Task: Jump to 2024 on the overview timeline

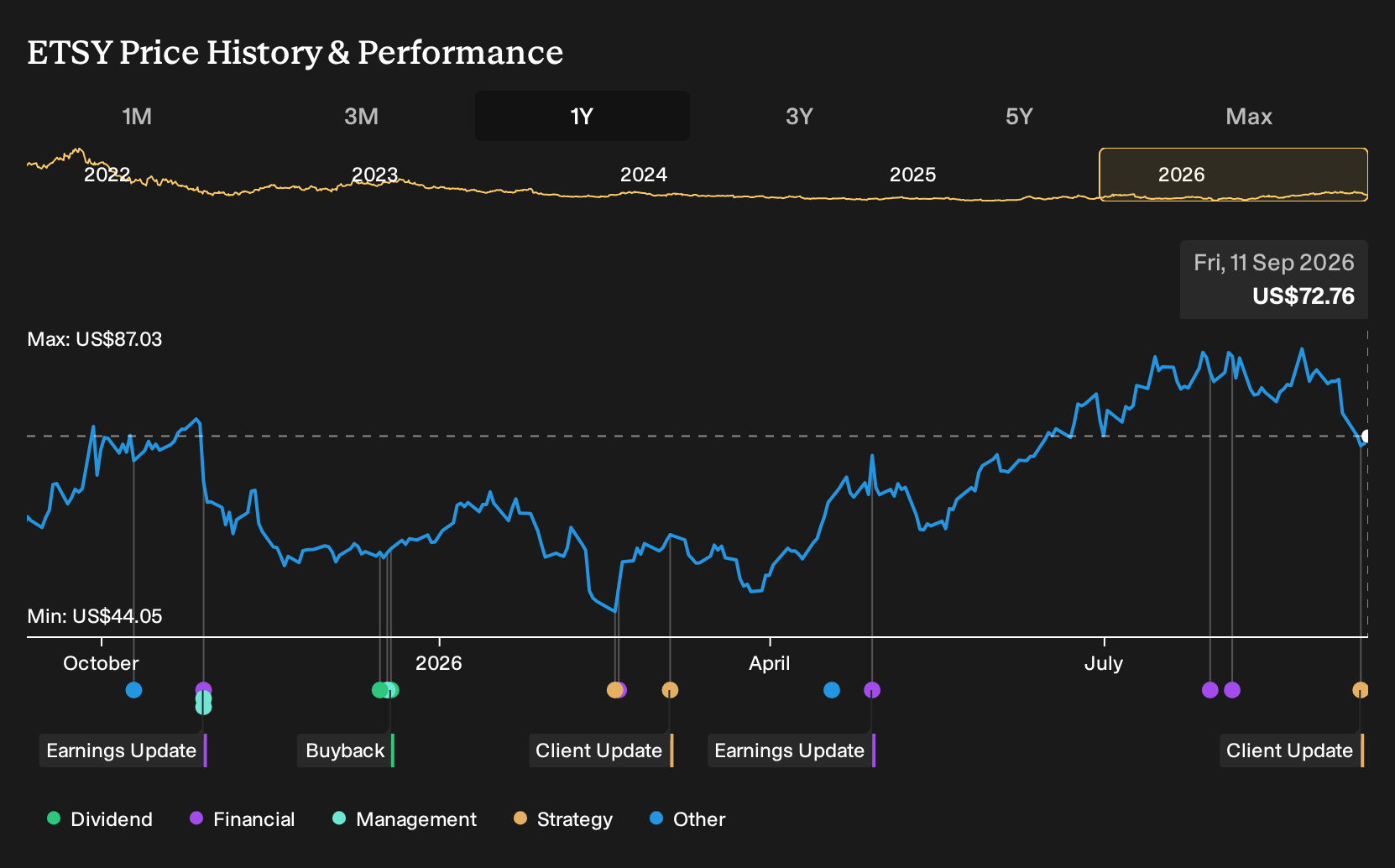Action: pyautogui.click(x=644, y=175)
